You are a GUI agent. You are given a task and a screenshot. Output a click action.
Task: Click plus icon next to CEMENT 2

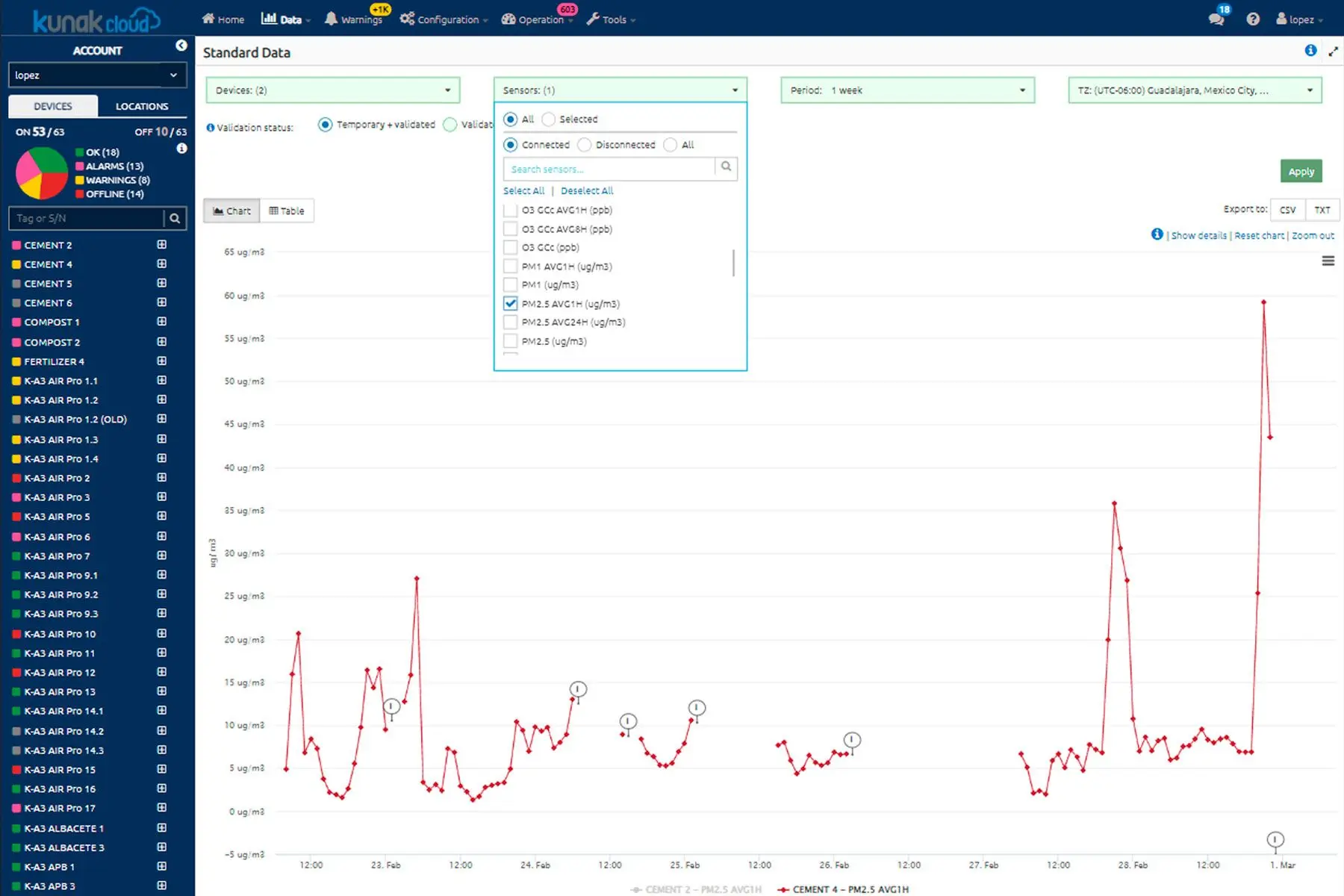(161, 245)
